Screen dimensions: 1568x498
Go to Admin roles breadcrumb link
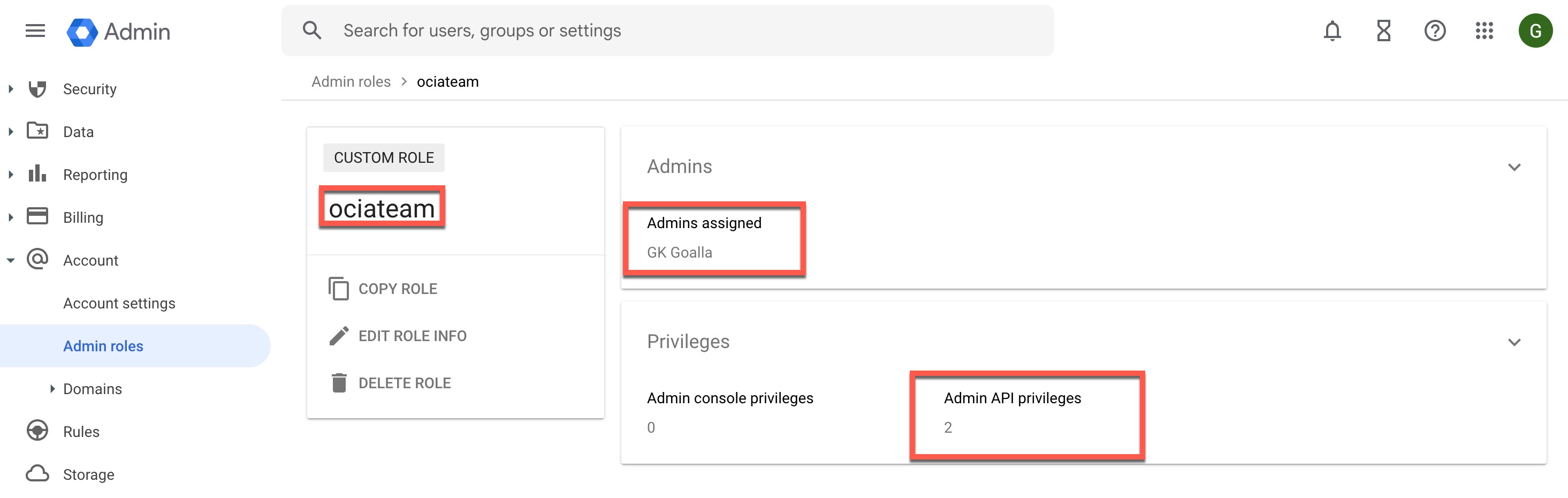point(351,81)
